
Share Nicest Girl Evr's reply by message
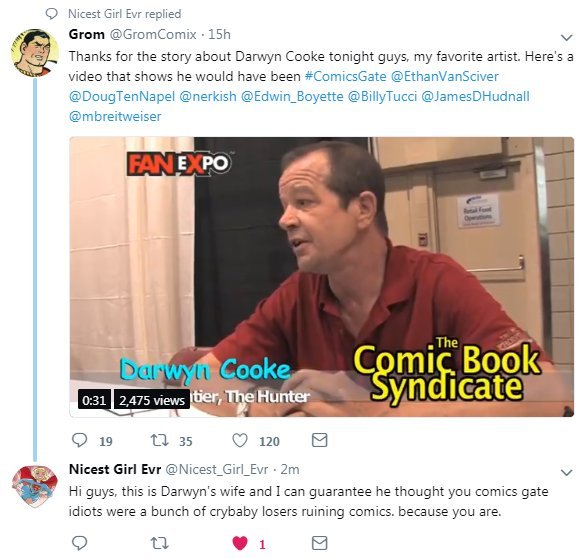click(x=319, y=543)
